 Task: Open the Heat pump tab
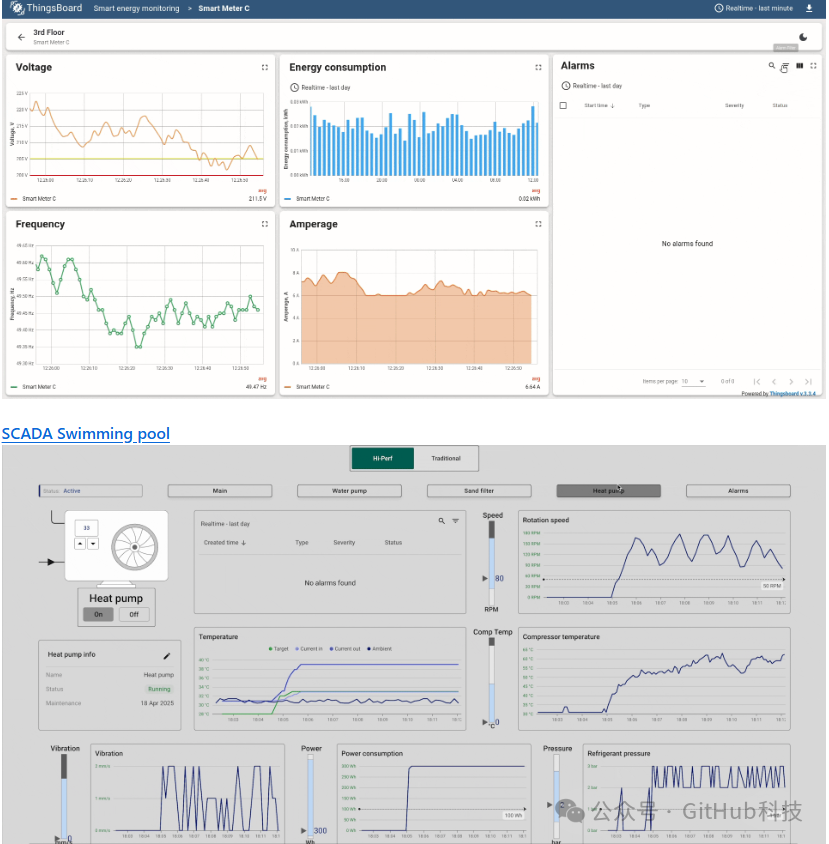(608, 491)
